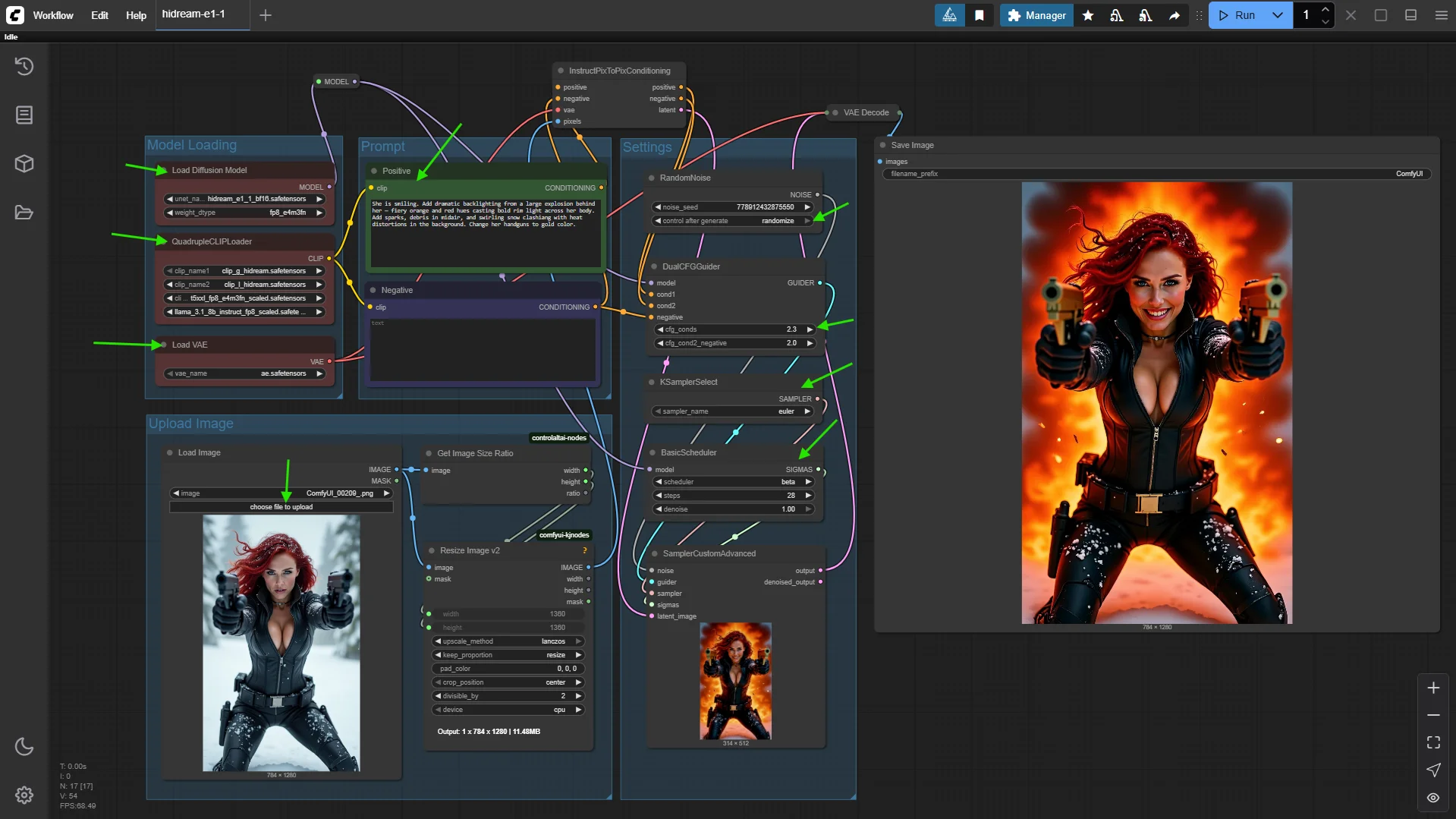Click the select mode arrow icon
Image resolution: width=1456 pixels, height=819 pixels.
point(1433,770)
